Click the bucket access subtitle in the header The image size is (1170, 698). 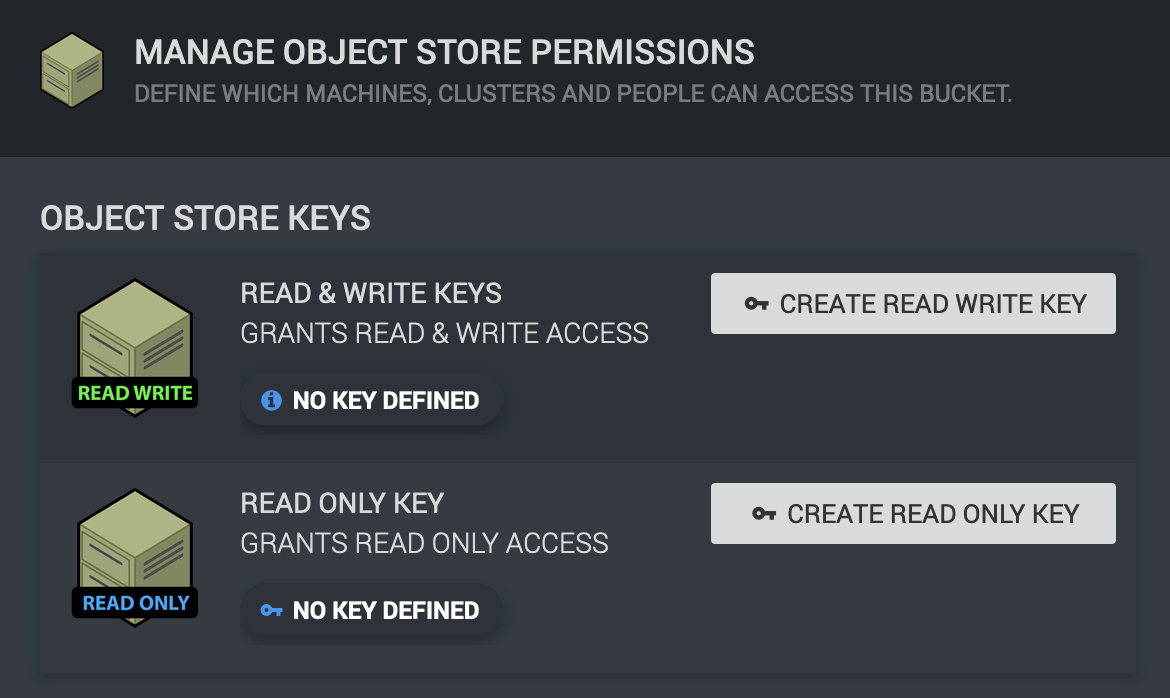point(573,95)
